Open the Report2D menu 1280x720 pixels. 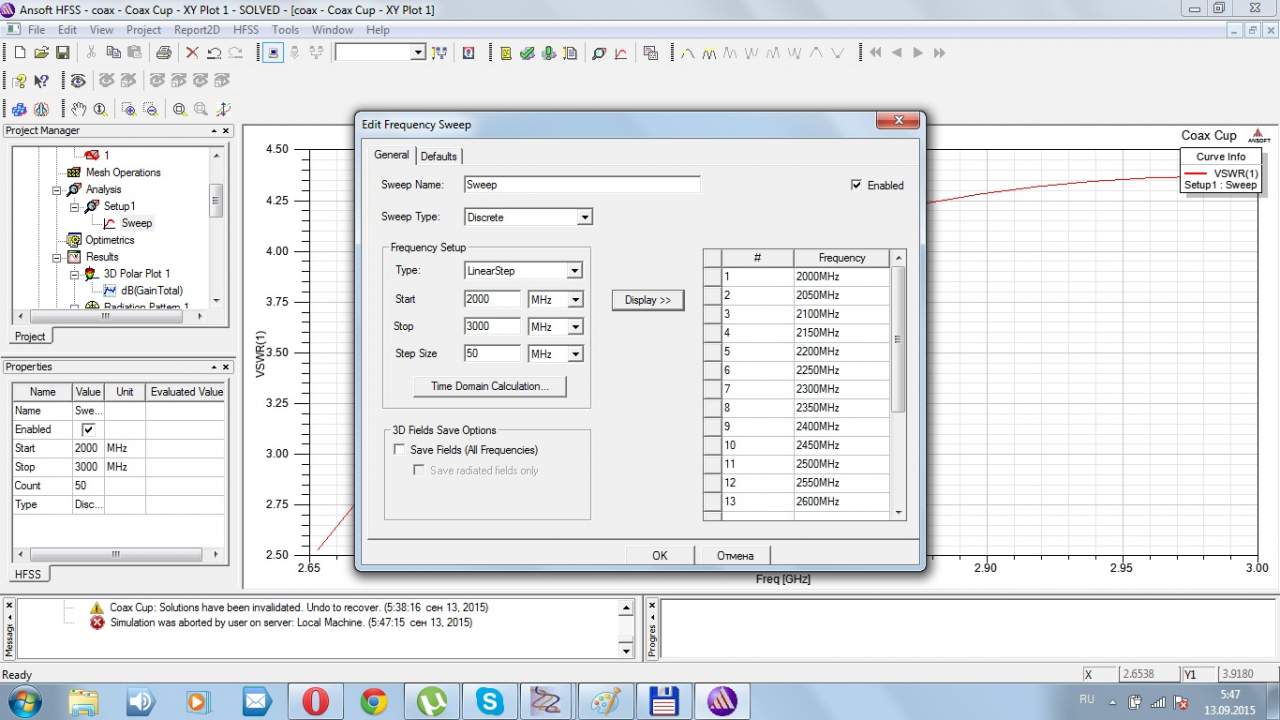pos(197,30)
